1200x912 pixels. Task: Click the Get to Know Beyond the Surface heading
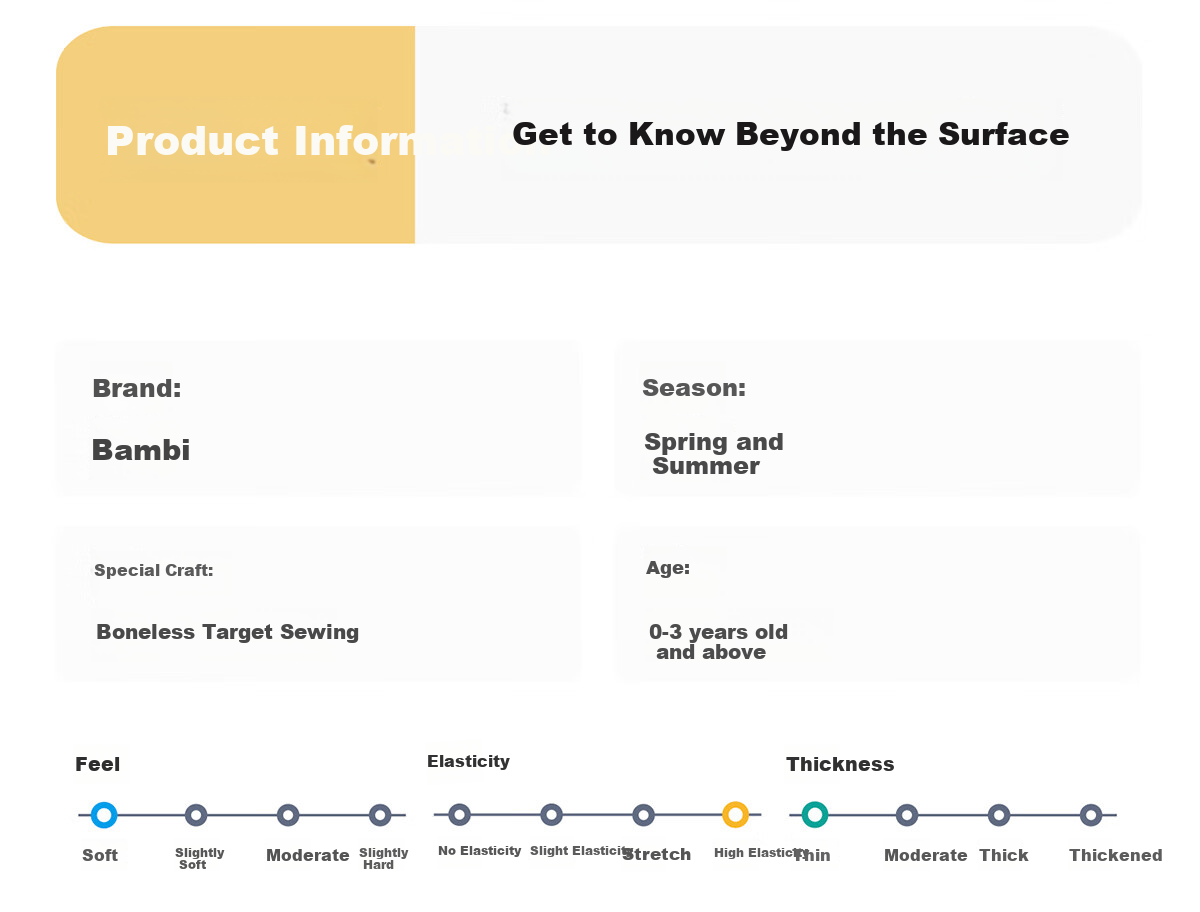click(791, 134)
